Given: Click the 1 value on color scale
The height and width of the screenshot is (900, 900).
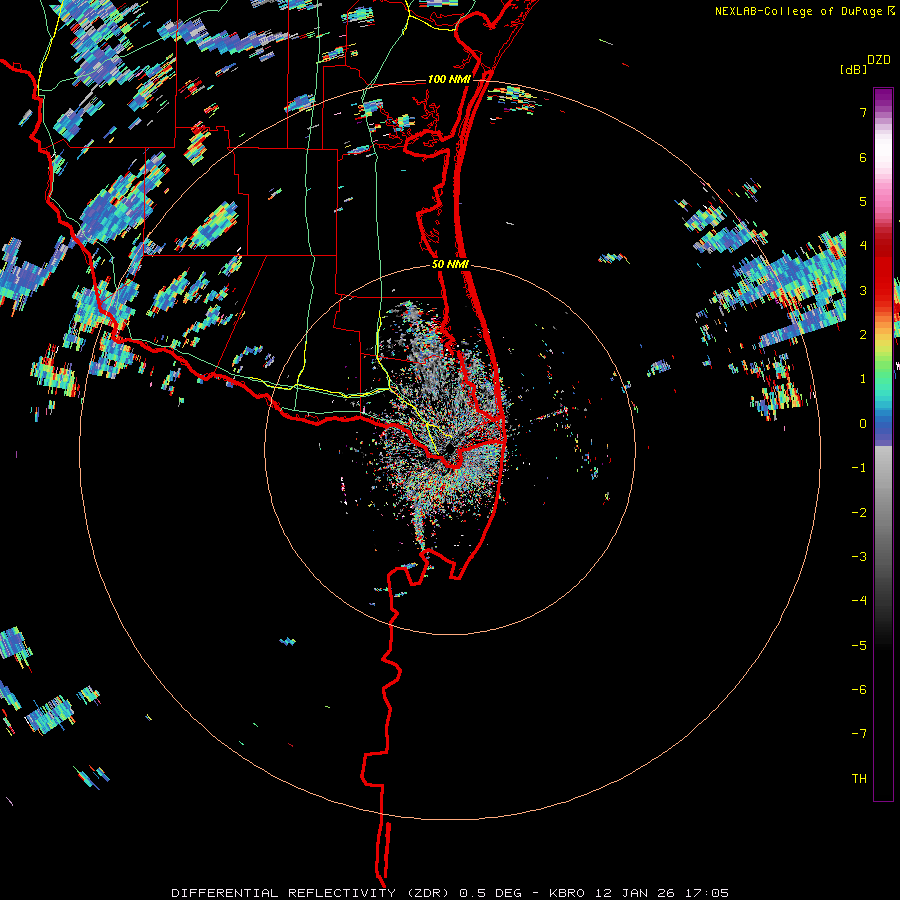Looking at the screenshot, I should (x=863, y=379).
